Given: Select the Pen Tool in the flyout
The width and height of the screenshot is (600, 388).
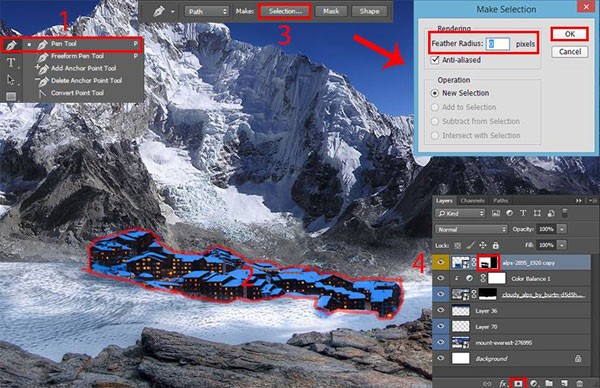Looking at the screenshot, I should coord(83,44).
